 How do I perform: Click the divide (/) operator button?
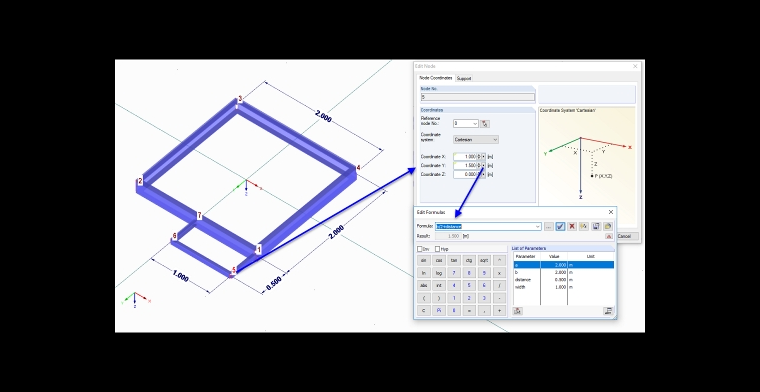499,286
